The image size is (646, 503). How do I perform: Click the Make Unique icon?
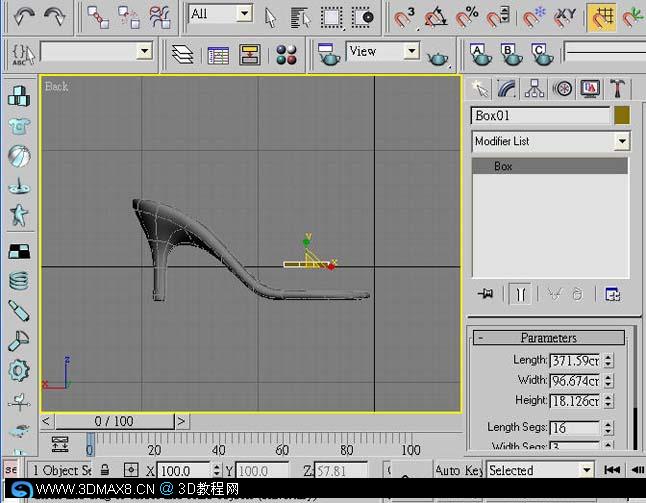pyautogui.click(x=555, y=294)
